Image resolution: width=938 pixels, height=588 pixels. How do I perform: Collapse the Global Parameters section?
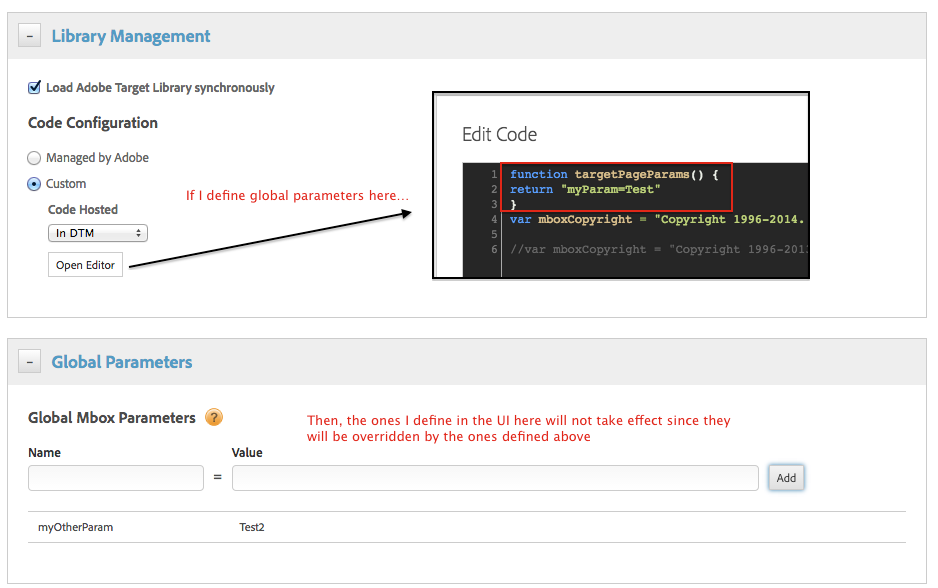click(x=29, y=362)
